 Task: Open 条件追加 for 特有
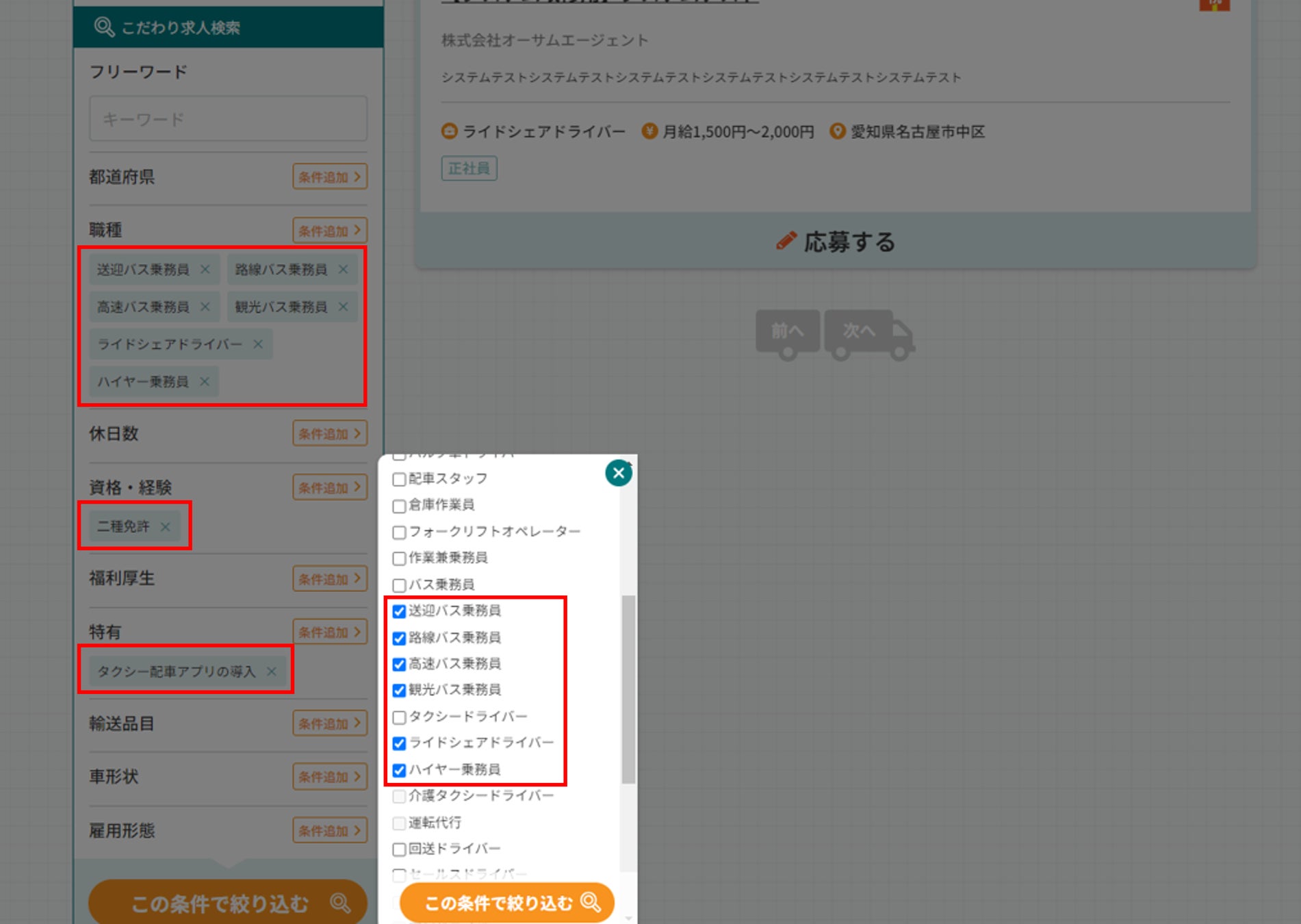[330, 632]
